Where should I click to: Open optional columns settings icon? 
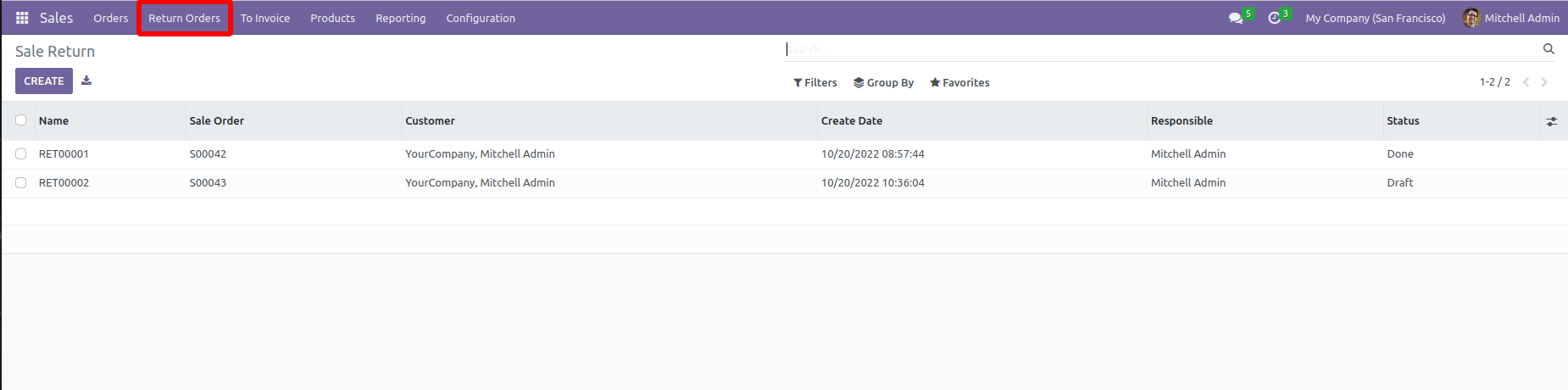point(1551,121)
